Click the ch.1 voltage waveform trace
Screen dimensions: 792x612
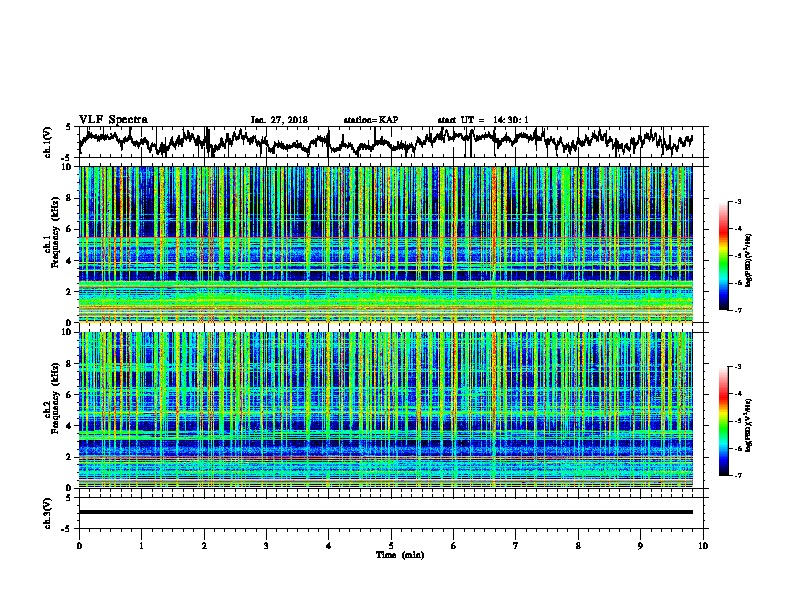tap(386, 142)
